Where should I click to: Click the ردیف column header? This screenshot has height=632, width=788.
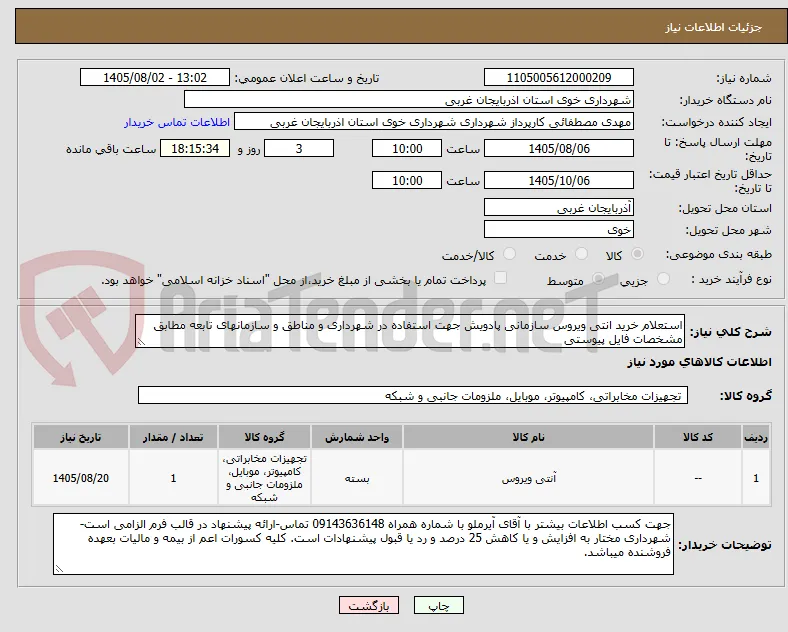(x=756, y=437)
